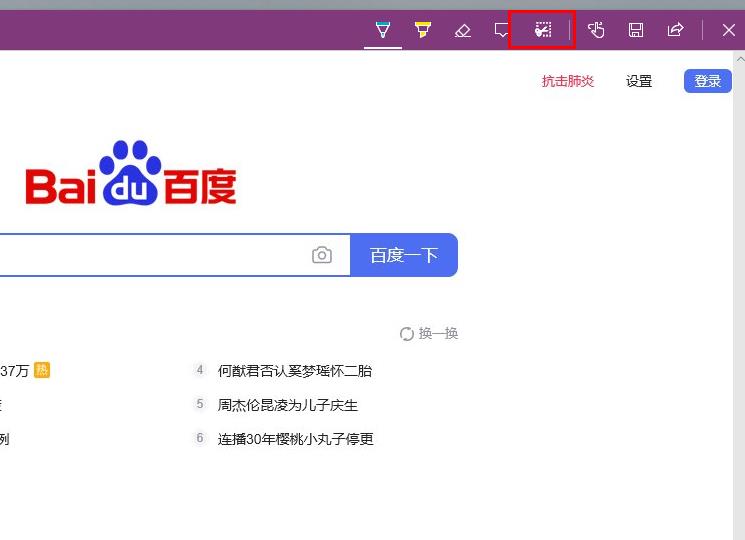Open 设置 settings link
The image size is (745, 540).
tap(639, 81)
